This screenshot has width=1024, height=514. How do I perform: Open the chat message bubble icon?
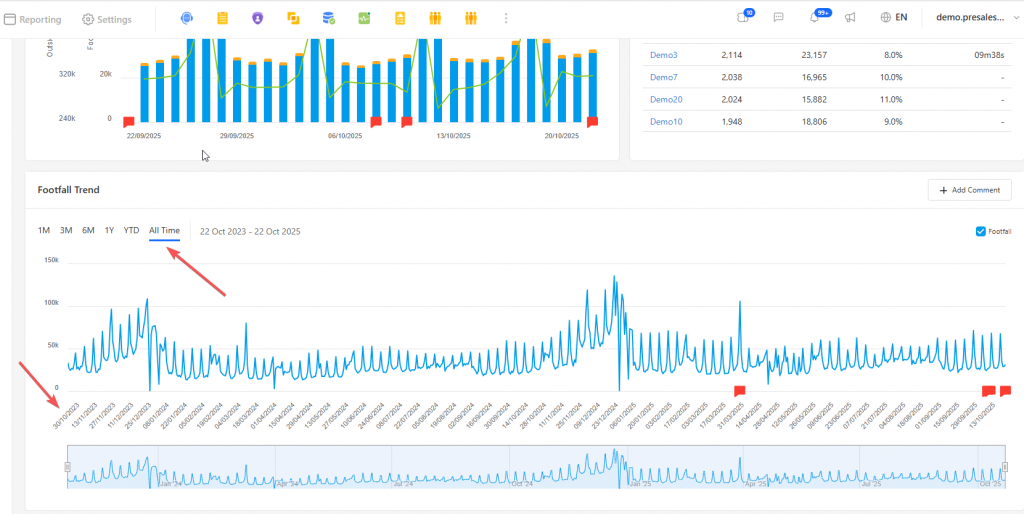(x=778, y=18)
